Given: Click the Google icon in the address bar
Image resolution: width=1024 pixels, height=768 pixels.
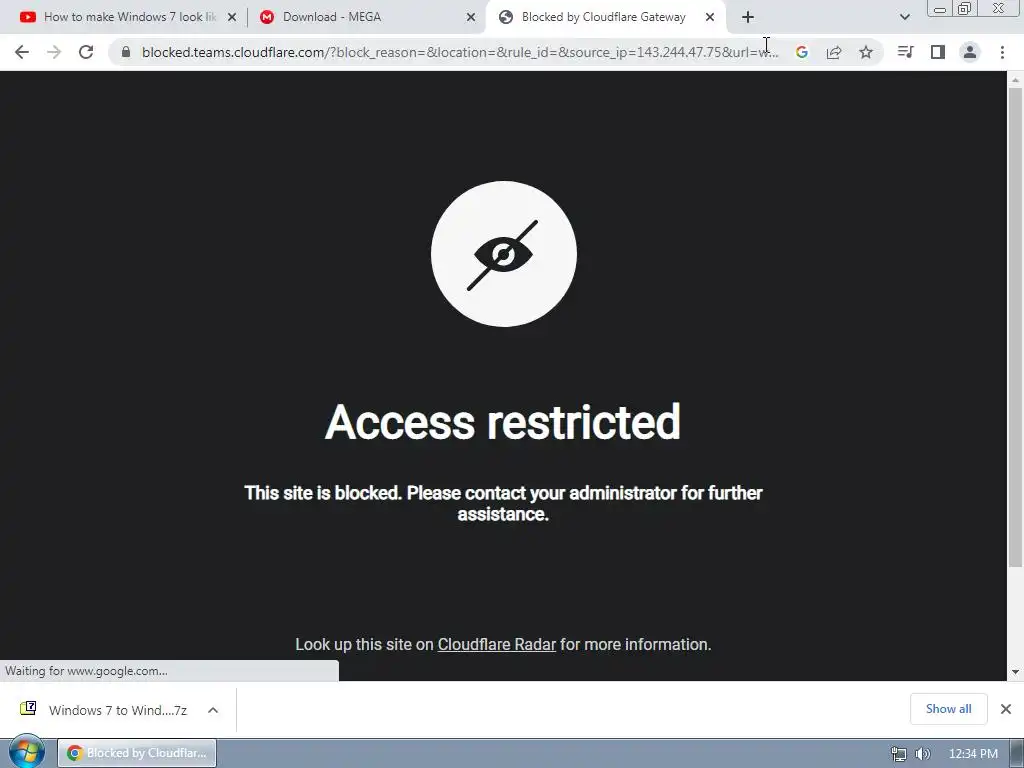Looking at the screenshot, I should [x=802, y=52].
